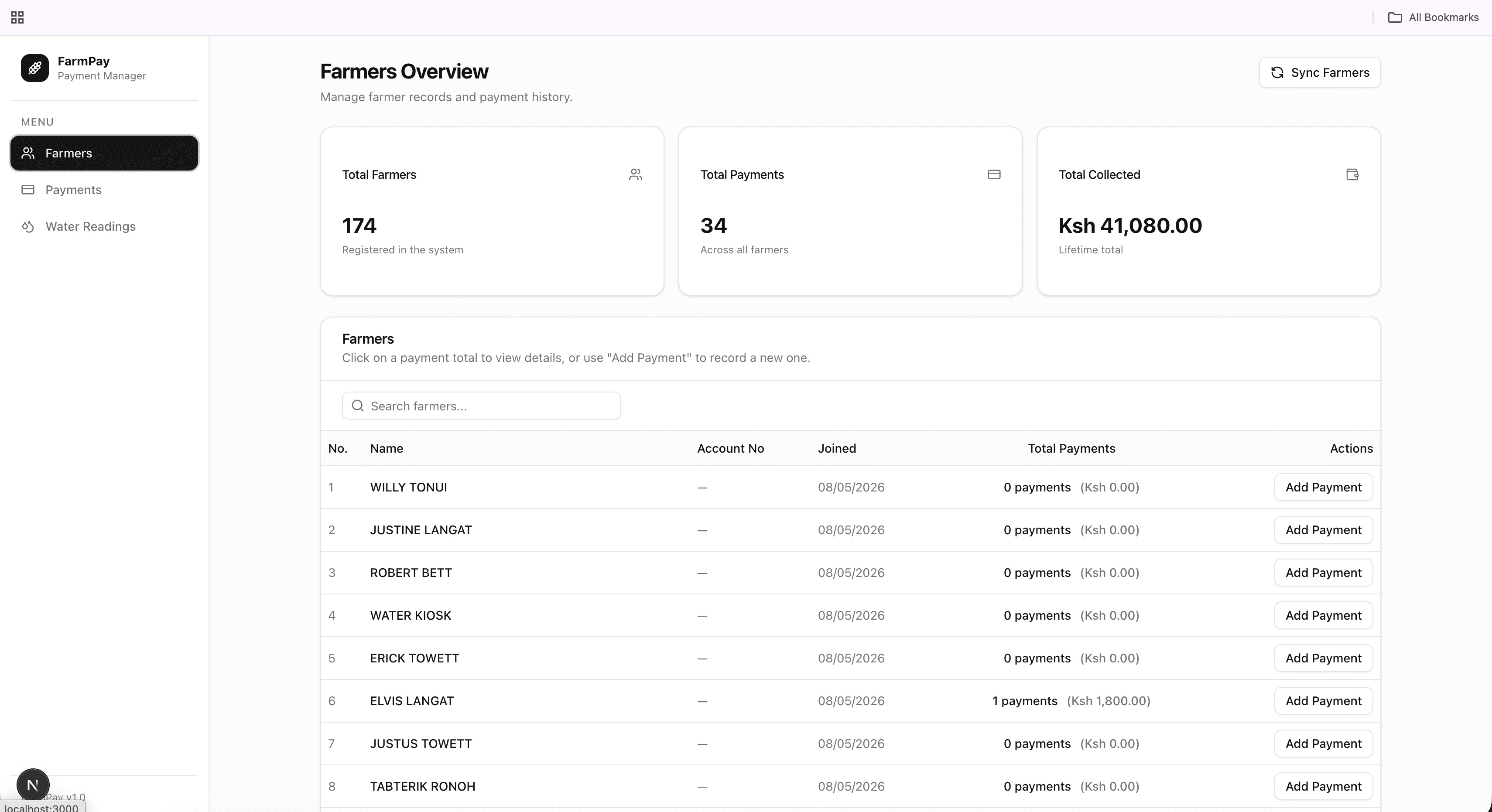This screenshot has width=1492, height=812.
Task: Click the refresh icon on the Sync Farmers button
Action: point(1277,72)
